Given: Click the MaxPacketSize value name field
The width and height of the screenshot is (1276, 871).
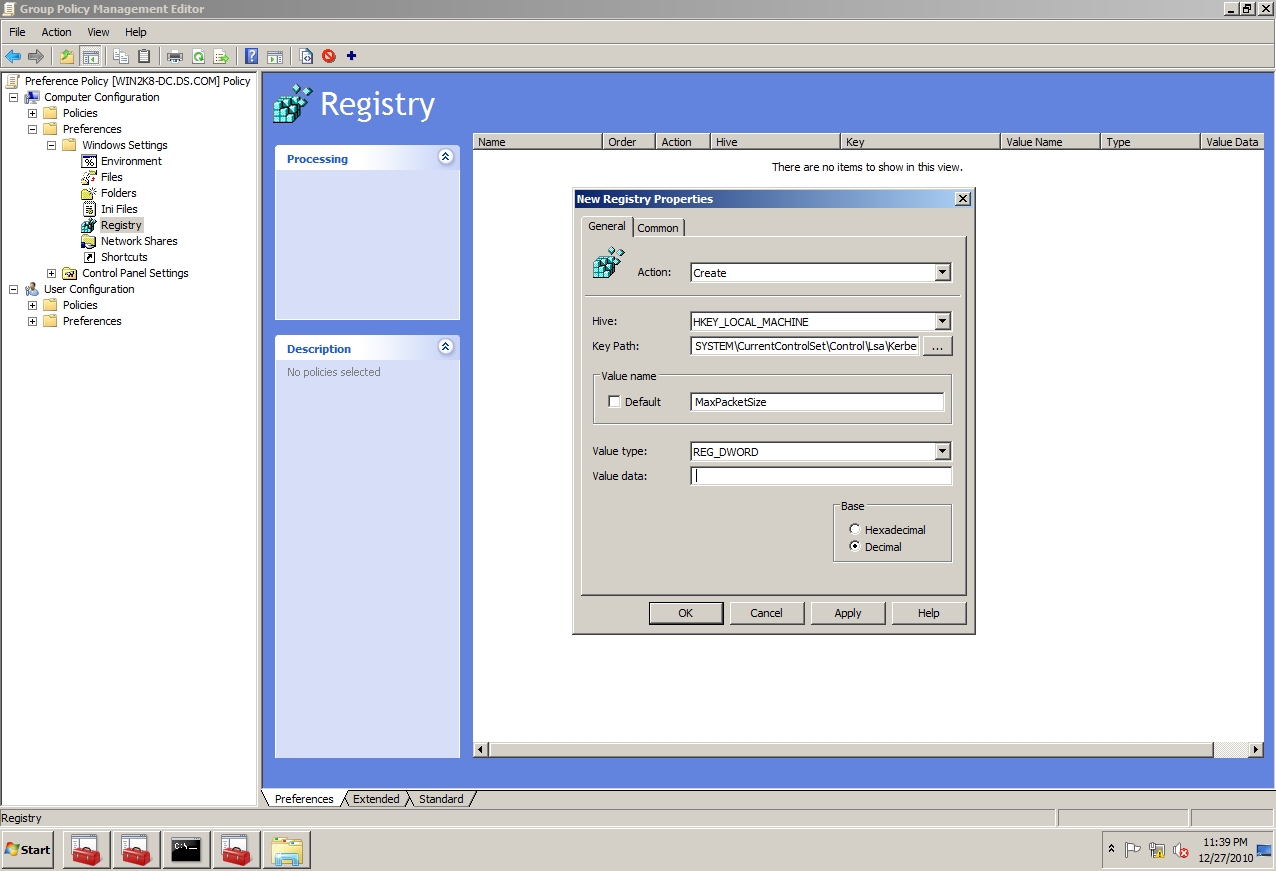Looking at the screenshot, I should [x=817, y=402].
